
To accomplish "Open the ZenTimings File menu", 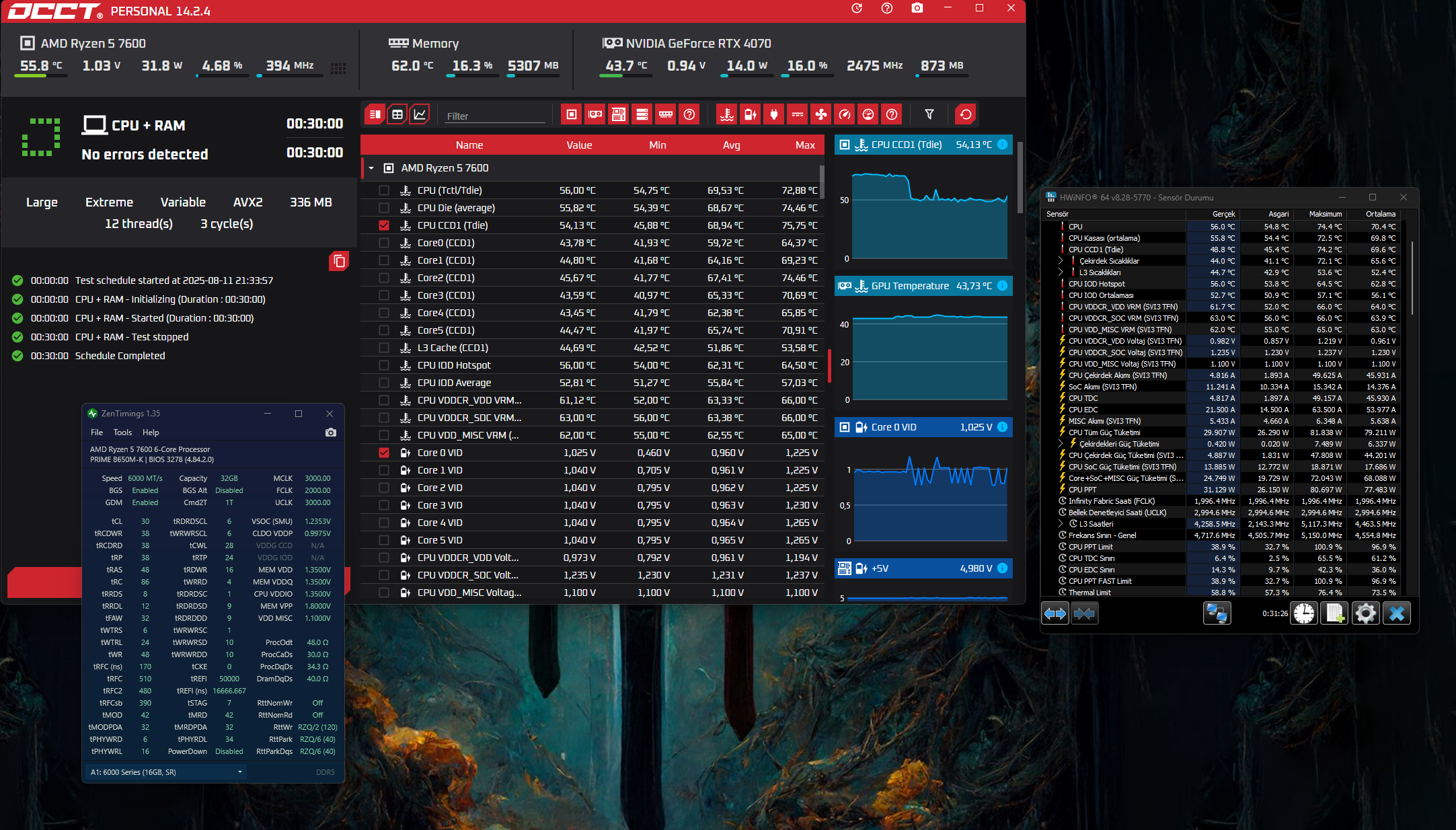I will (97, 432).
